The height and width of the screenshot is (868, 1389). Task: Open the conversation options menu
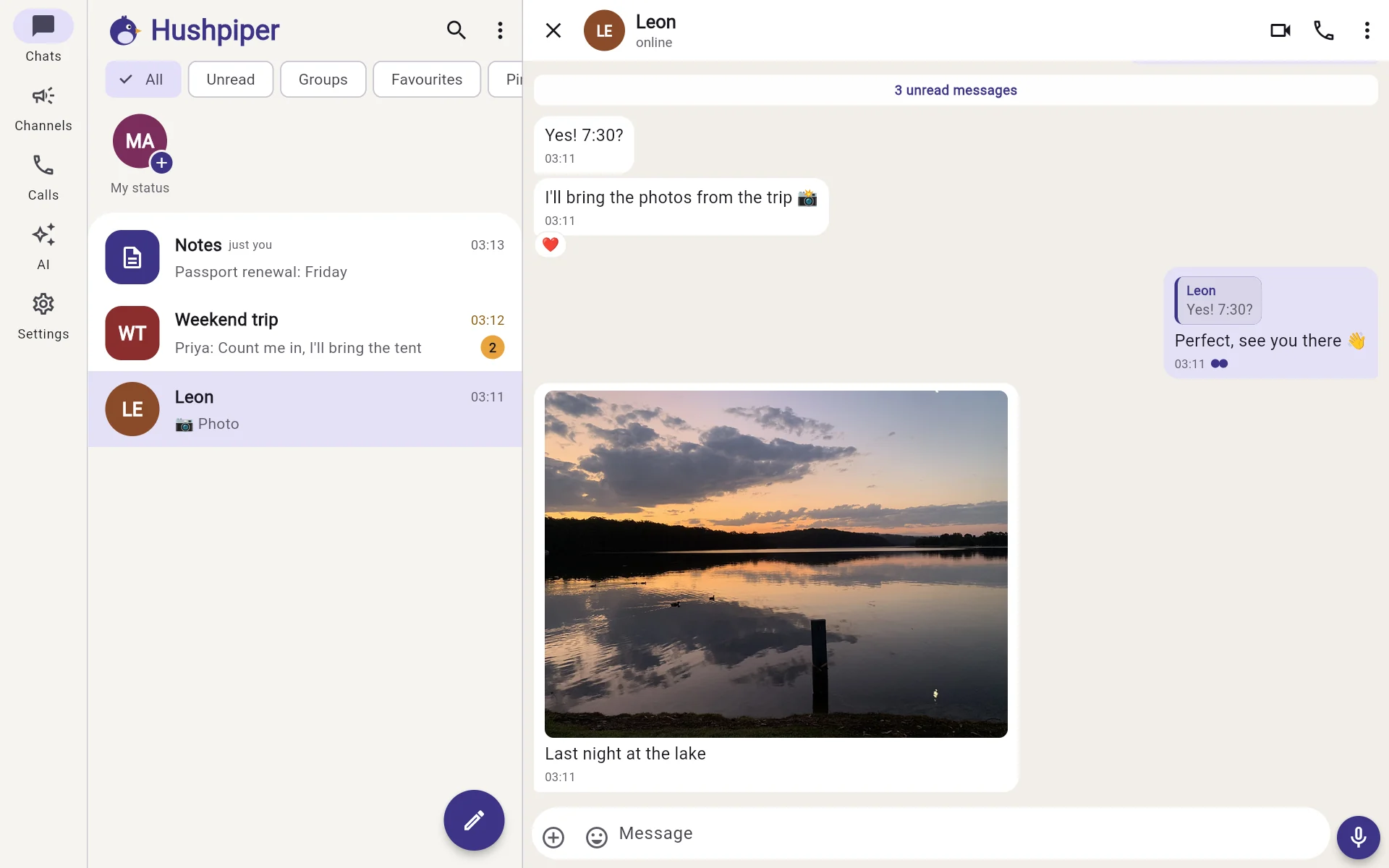1367,30
